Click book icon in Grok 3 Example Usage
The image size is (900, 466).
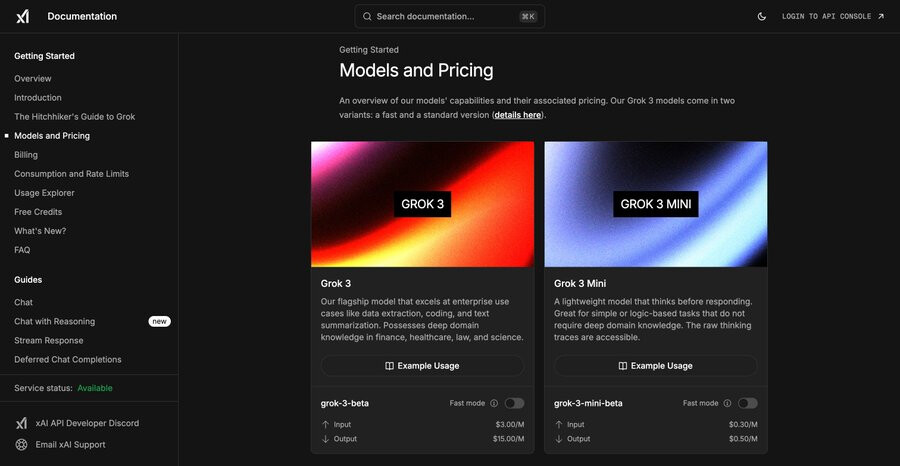[x=389, y=366]
